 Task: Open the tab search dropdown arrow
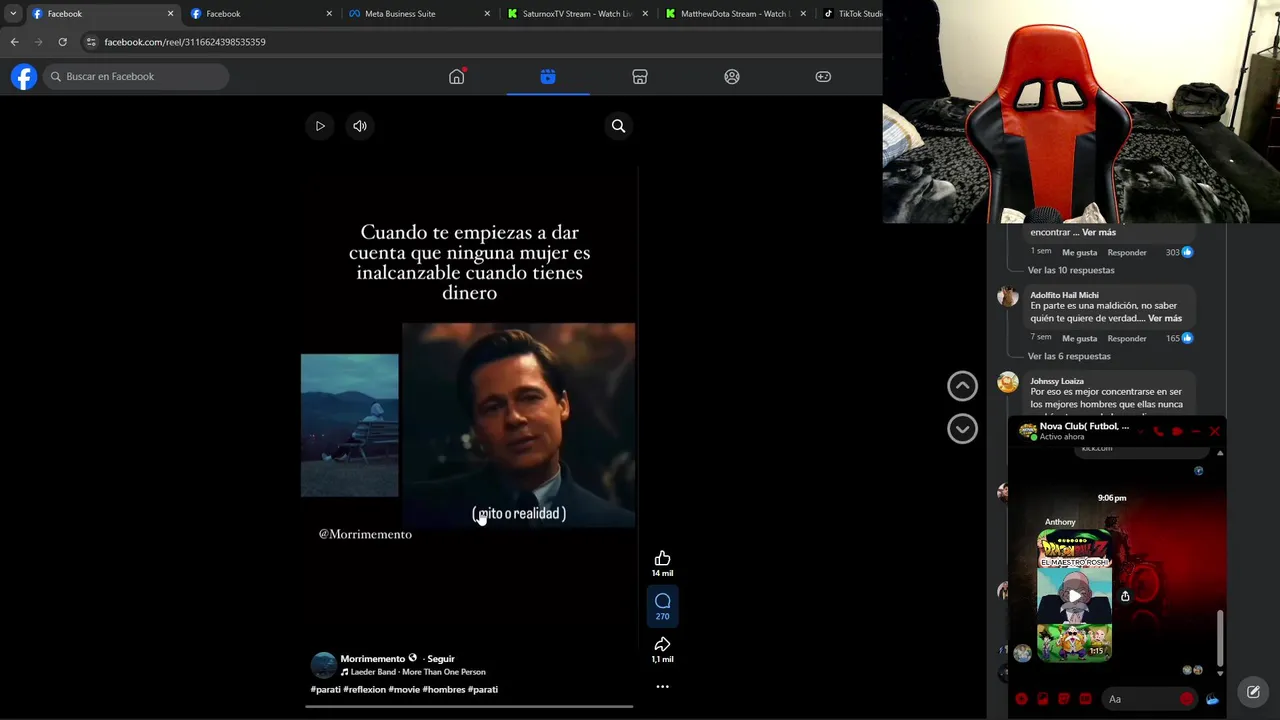(x=13, y=14)
